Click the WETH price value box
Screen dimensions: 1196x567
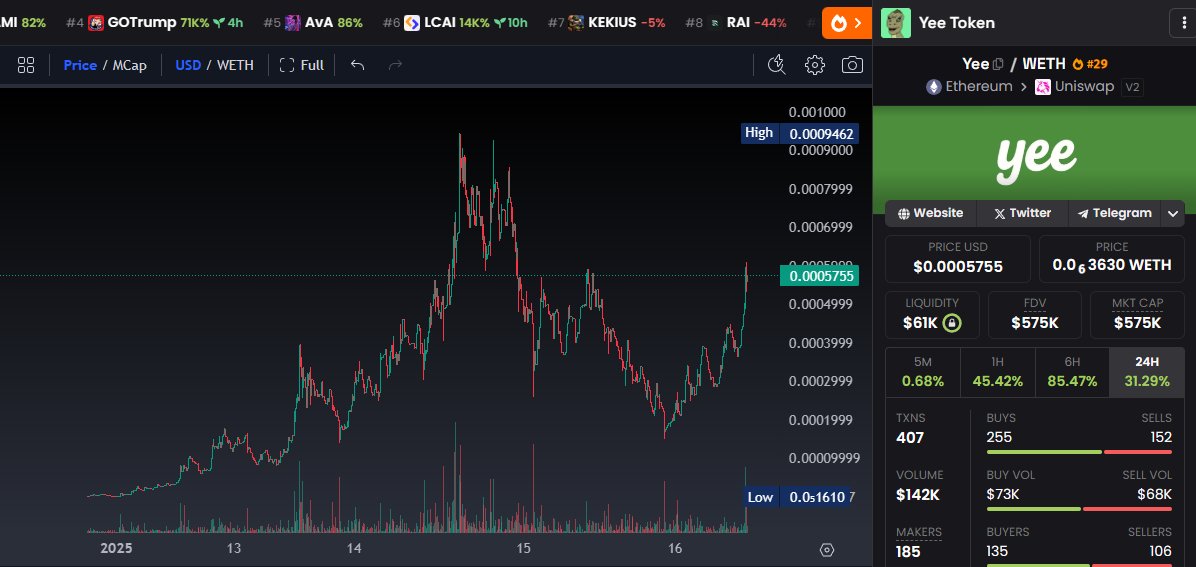[1111, 257]
